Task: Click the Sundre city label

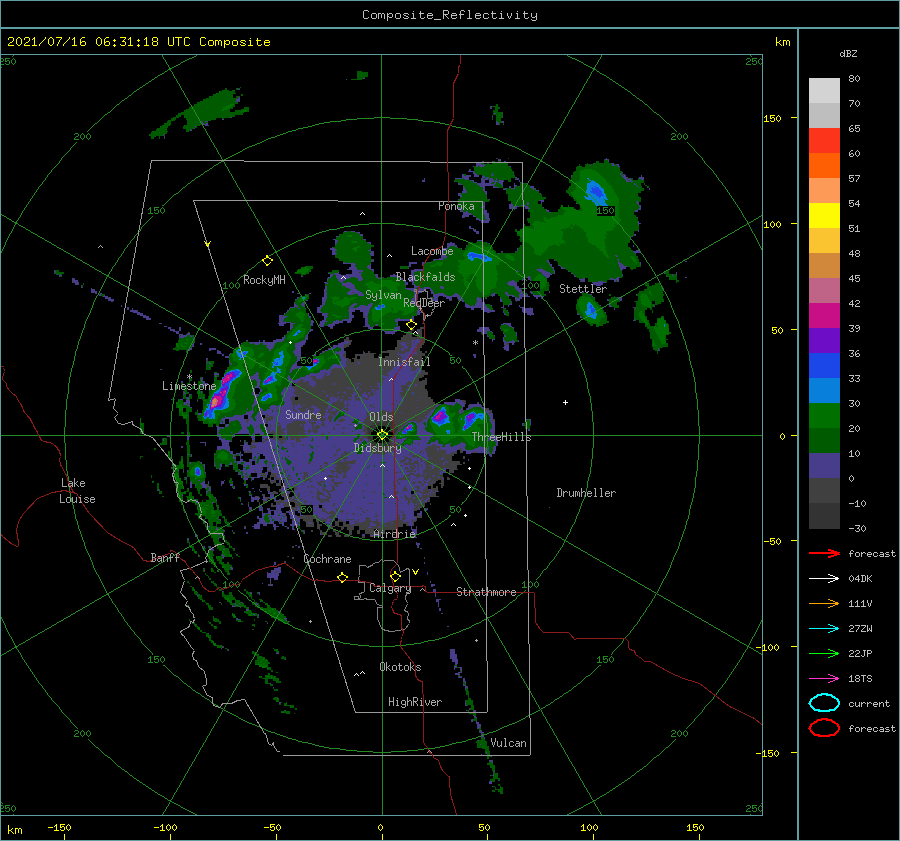Action: coord(303,414)
